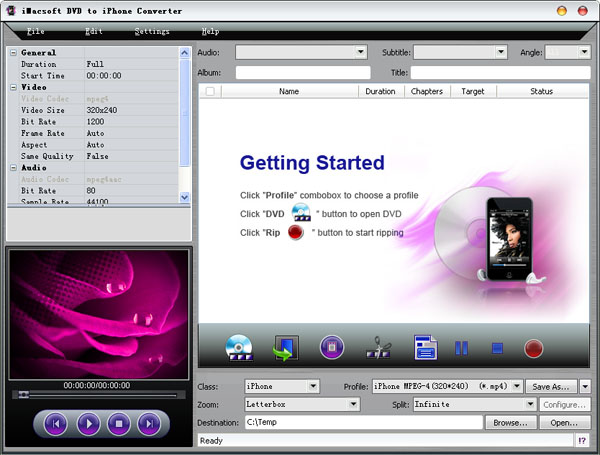The height and width of the screenshot is (455, 600).
Task: Click the load iPhone device toolbar icon
Action: [285, 348]
